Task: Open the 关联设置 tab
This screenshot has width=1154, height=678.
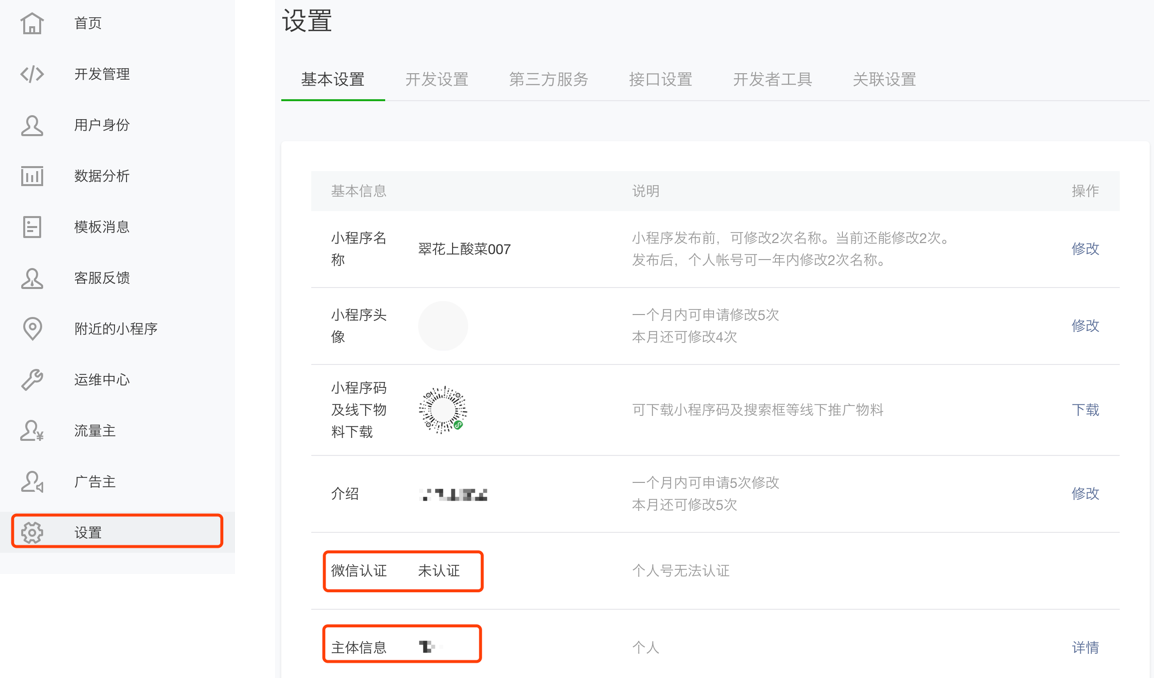Action: (x=885, y=80)
